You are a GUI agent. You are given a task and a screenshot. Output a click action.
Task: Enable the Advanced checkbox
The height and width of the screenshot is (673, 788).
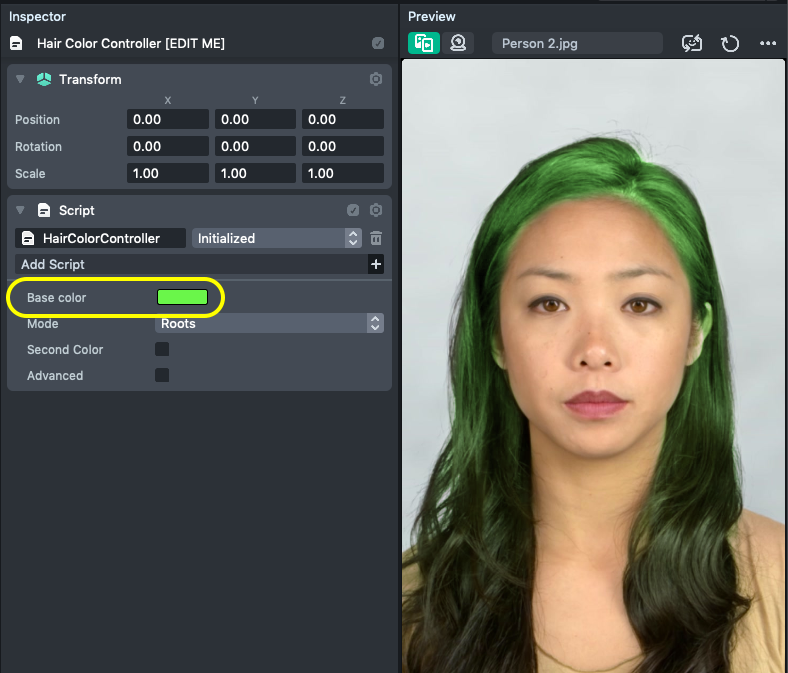pos(162,375)
